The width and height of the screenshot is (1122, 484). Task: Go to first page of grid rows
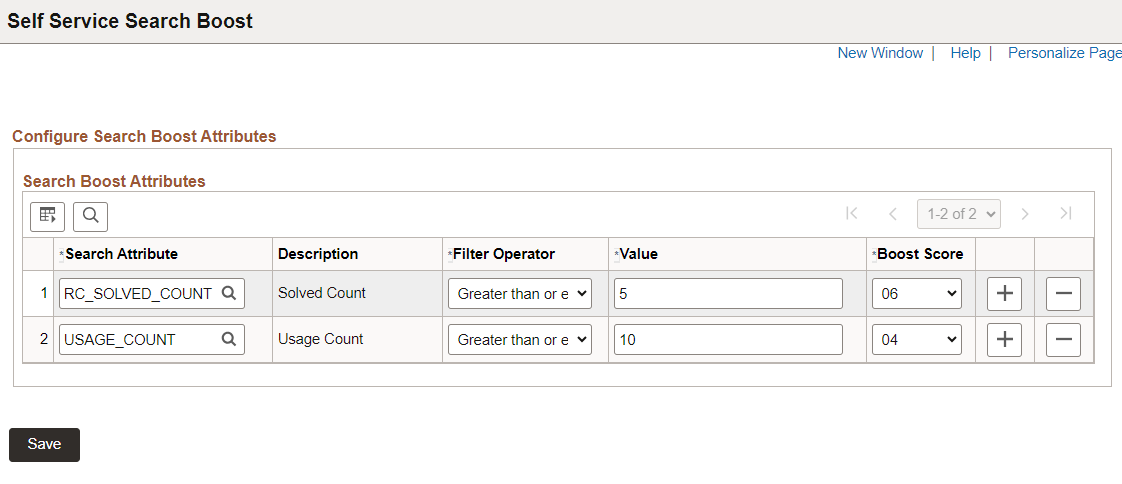click(852, 213)
